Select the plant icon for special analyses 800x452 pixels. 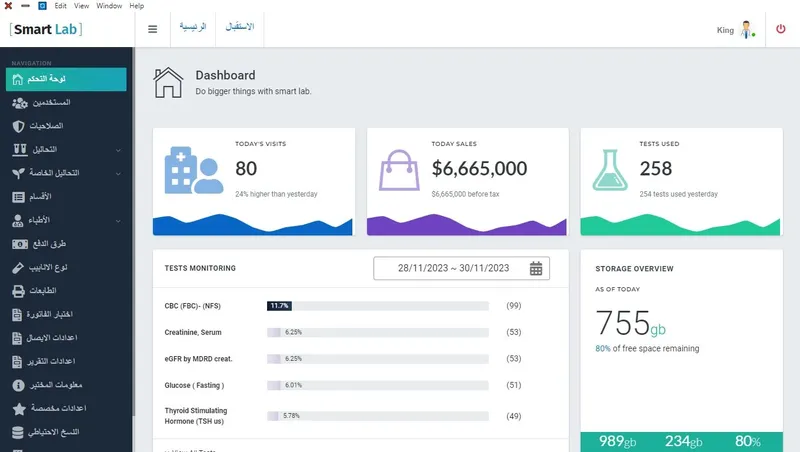(18, 173)
